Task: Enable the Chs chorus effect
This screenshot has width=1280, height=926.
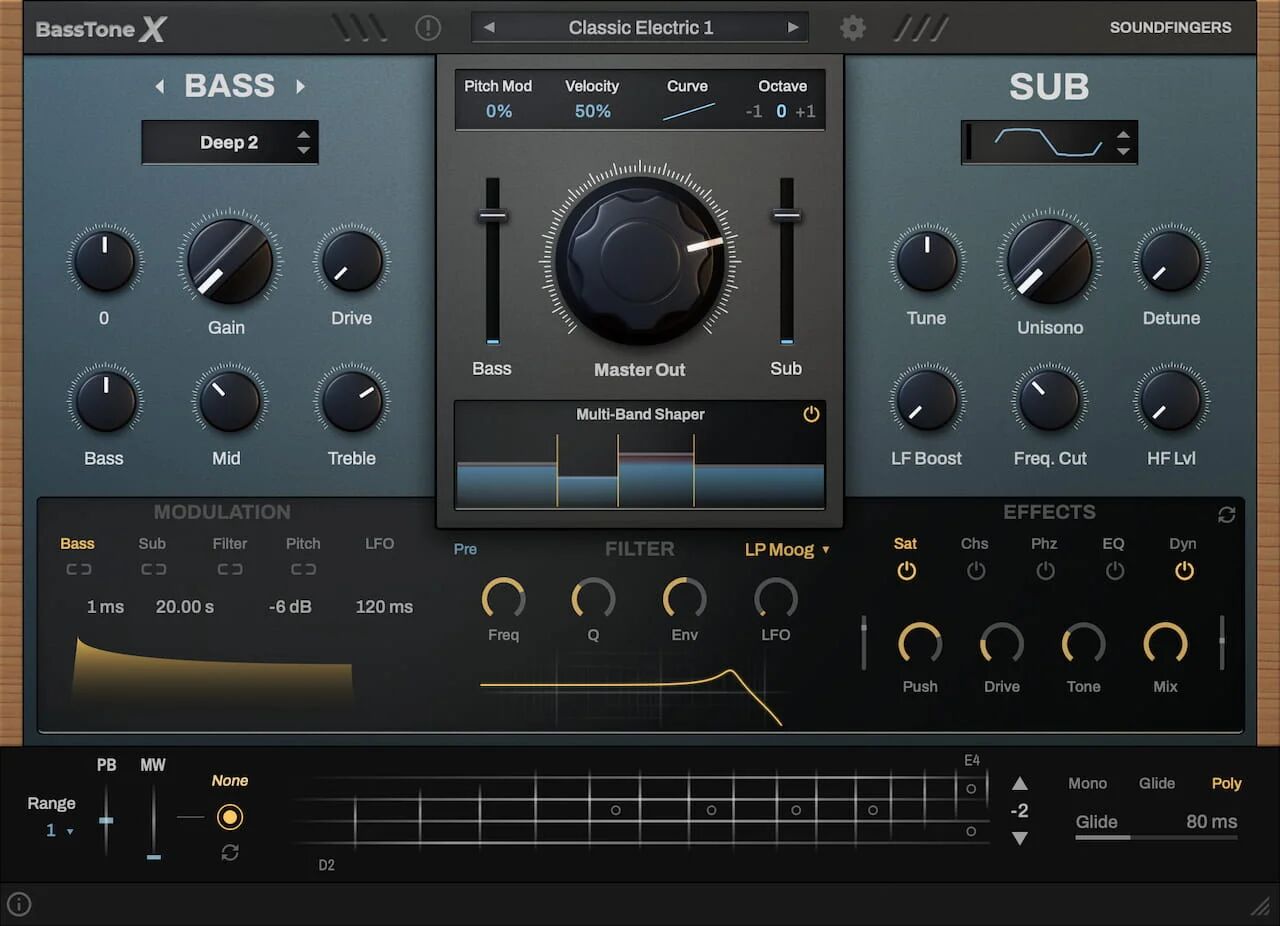Action: pos(975,571)
